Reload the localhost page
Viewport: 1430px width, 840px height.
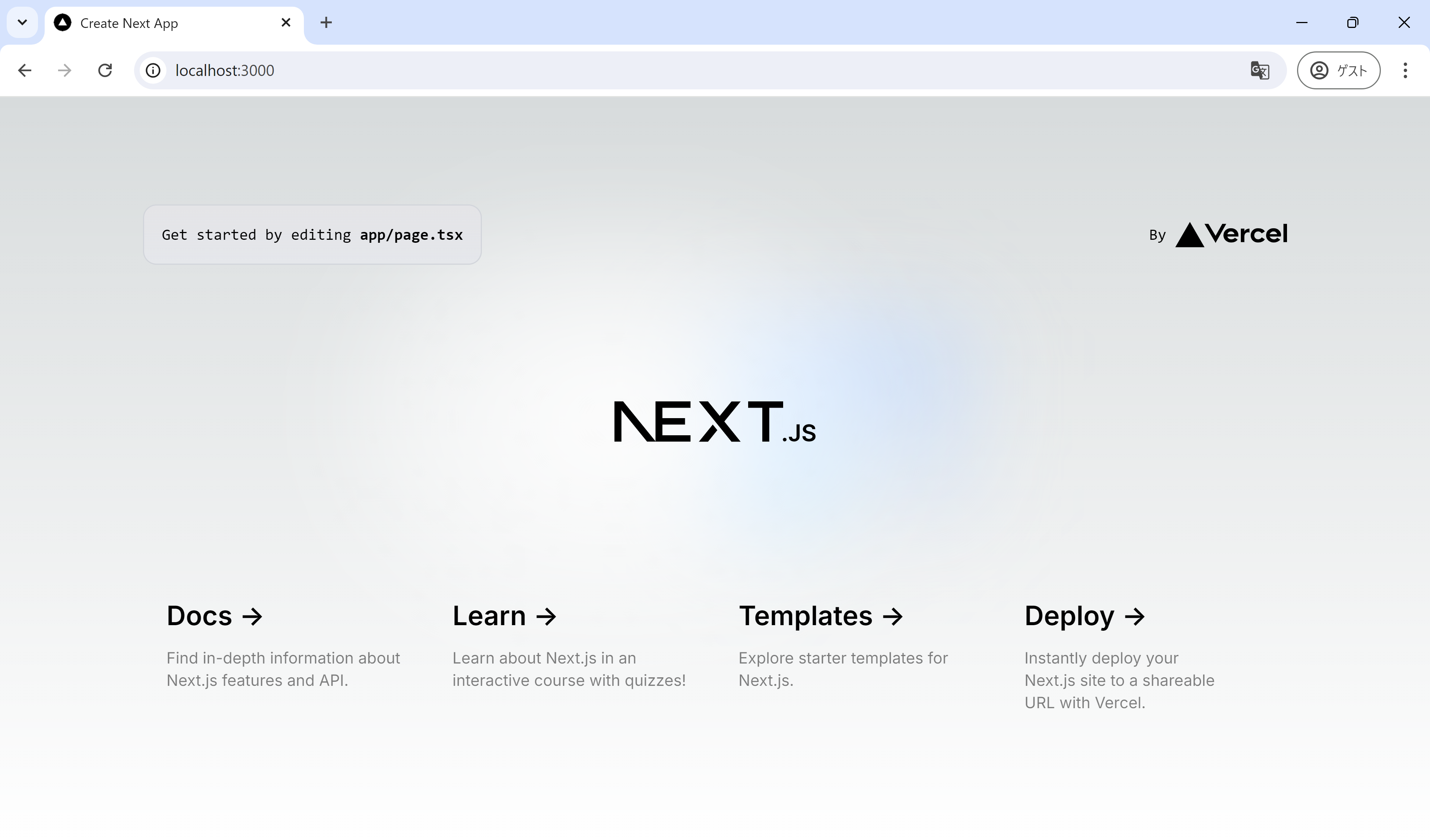105,70
